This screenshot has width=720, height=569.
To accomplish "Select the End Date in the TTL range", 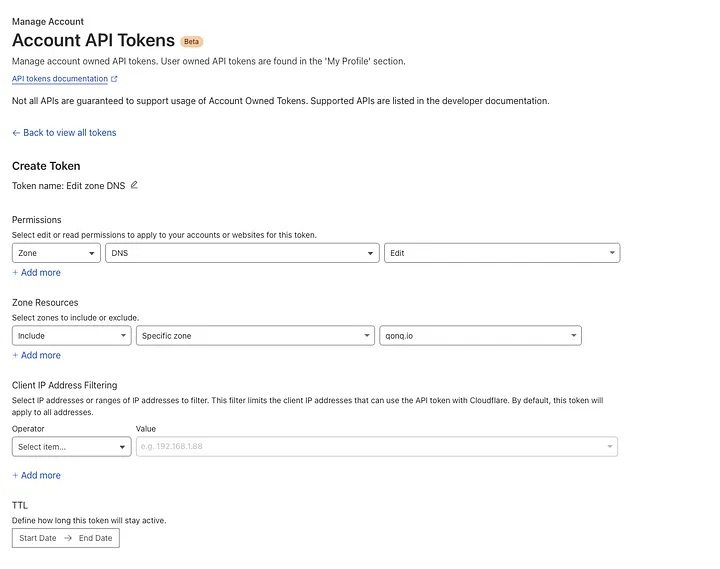I will pos(96,538).
